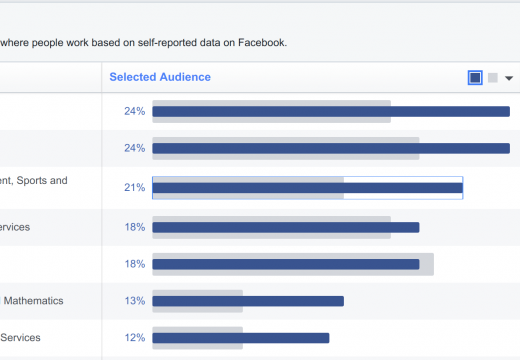Select the bottom Services row label
This screenshot has width=520, height=360.
[20, 337]
